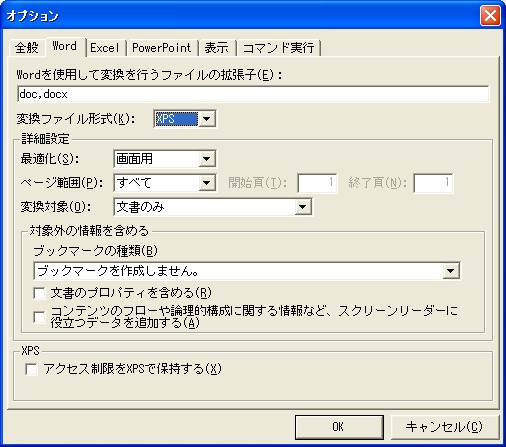
Task: Click the 開始頁 number field
Action: tap(317, 183)
